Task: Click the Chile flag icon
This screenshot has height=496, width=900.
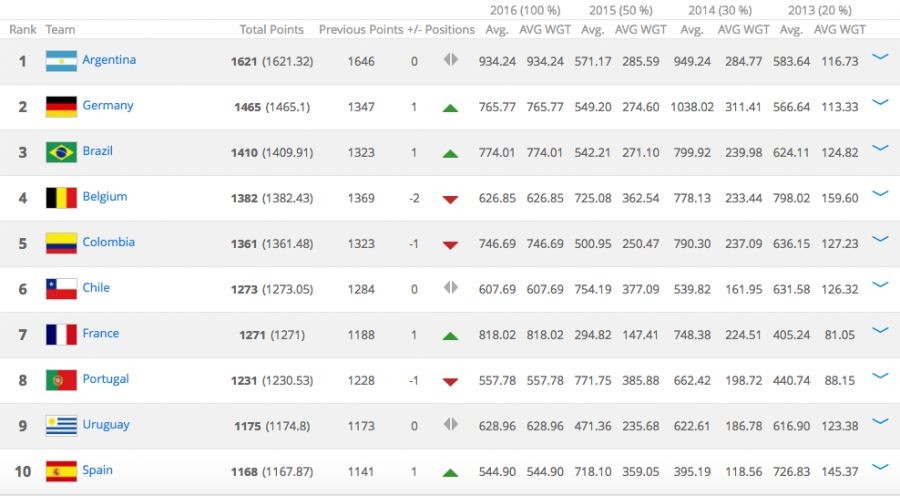Action: 61,289
